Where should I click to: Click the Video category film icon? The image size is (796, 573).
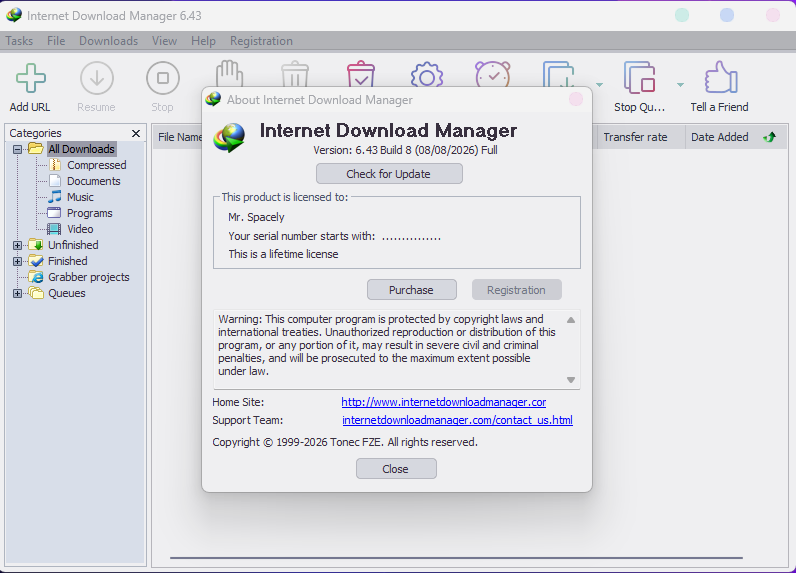point(54,229)
